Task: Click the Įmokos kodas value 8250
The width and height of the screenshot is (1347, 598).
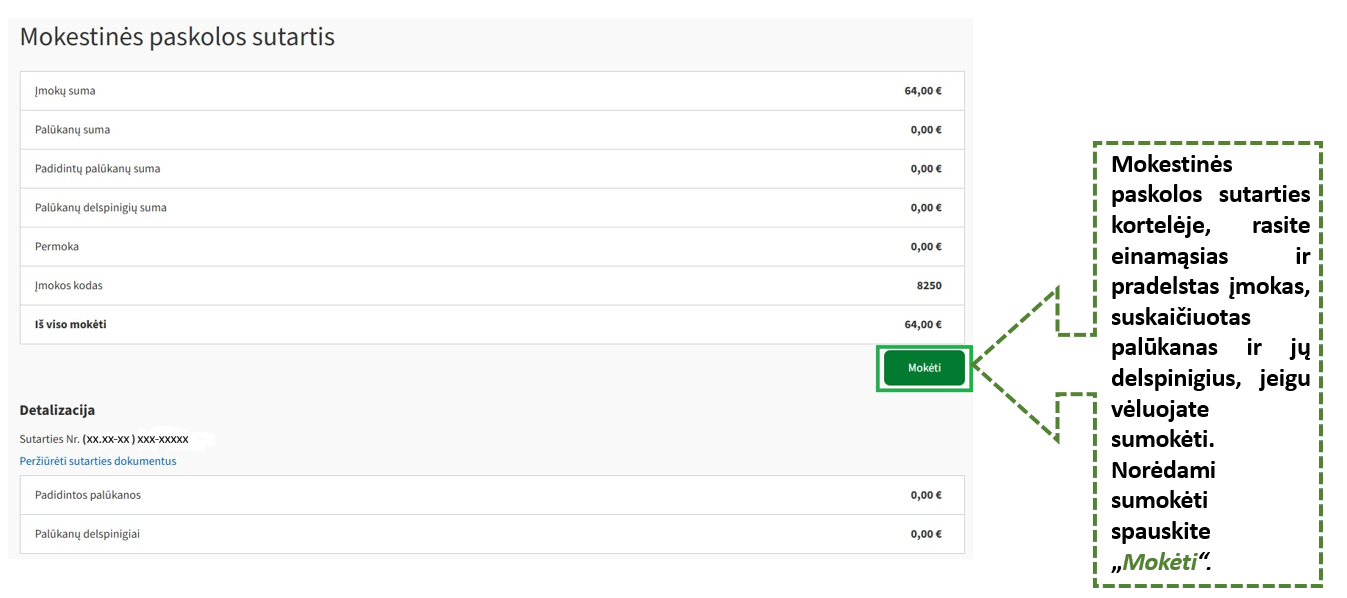Action: coord(929,286)
